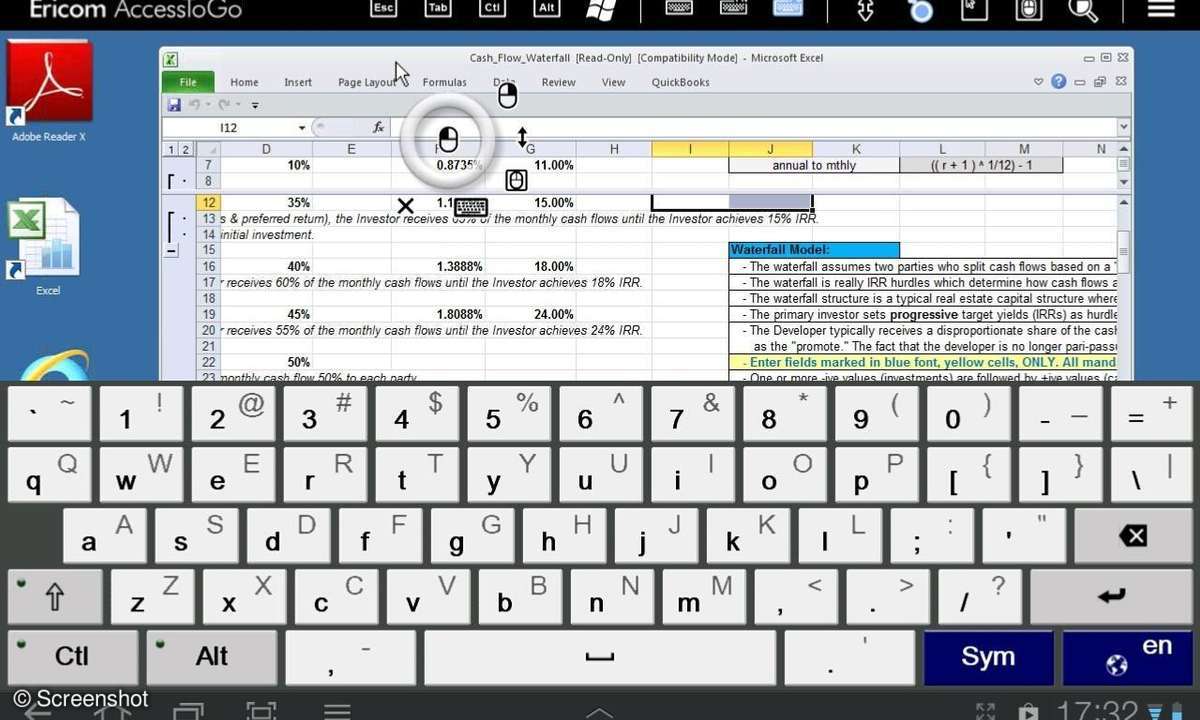The height and width of the screenshot is (720, 1200).
Task: Switch to symbols with Sym key
Action: [987, 657]
